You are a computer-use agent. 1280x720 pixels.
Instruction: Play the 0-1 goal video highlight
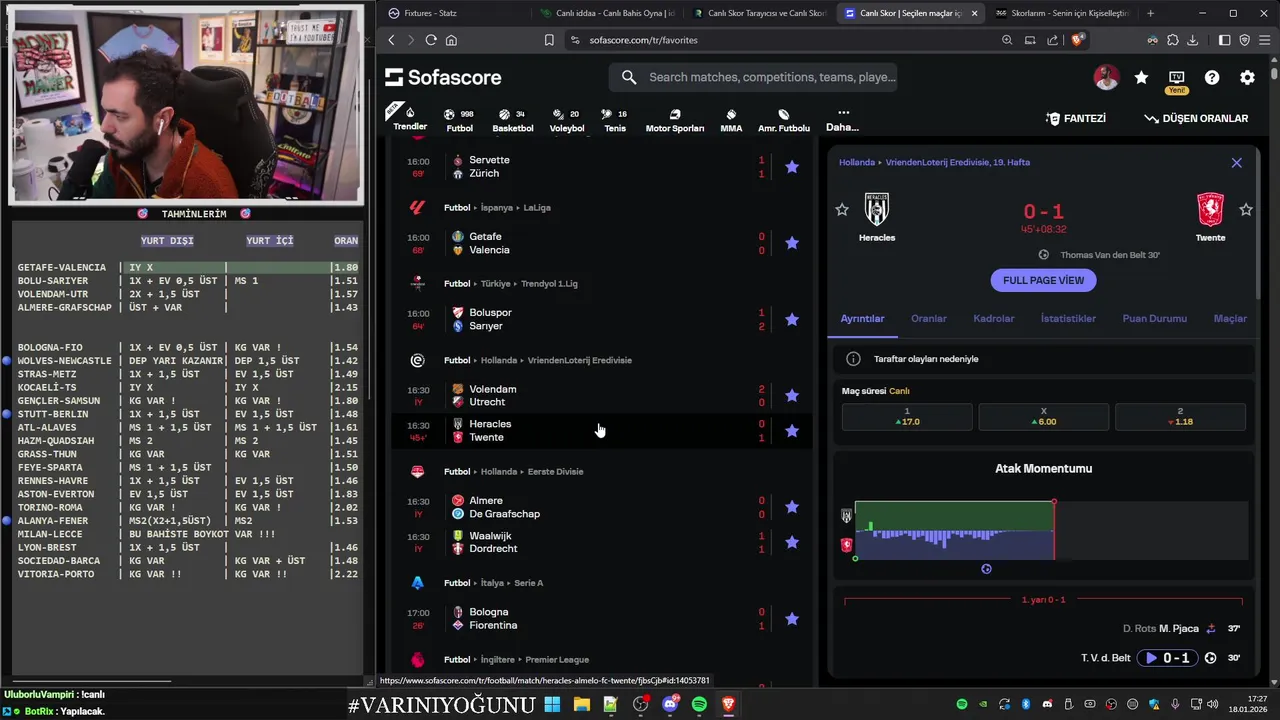(1167, 658)
